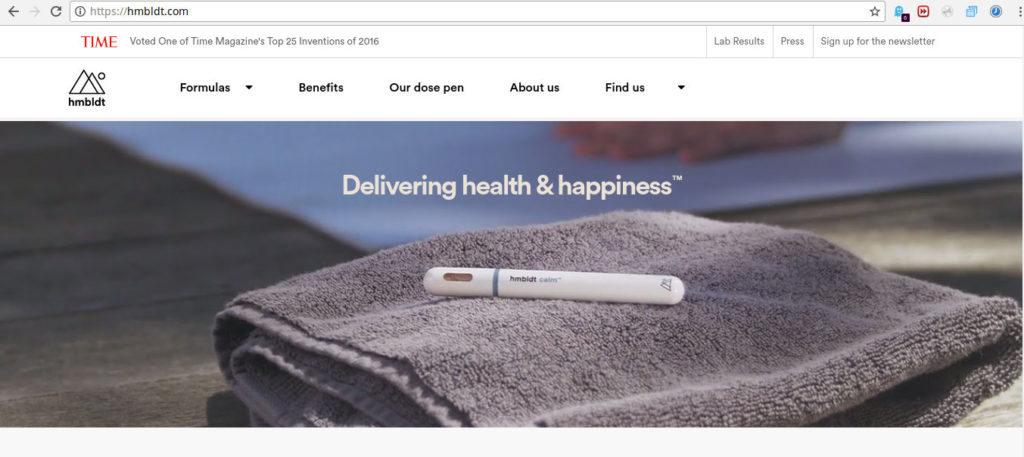The image size is (1024, 457).
Task: Focus the address bar showing hmbldt.com
Action: [x=477, y=11]
